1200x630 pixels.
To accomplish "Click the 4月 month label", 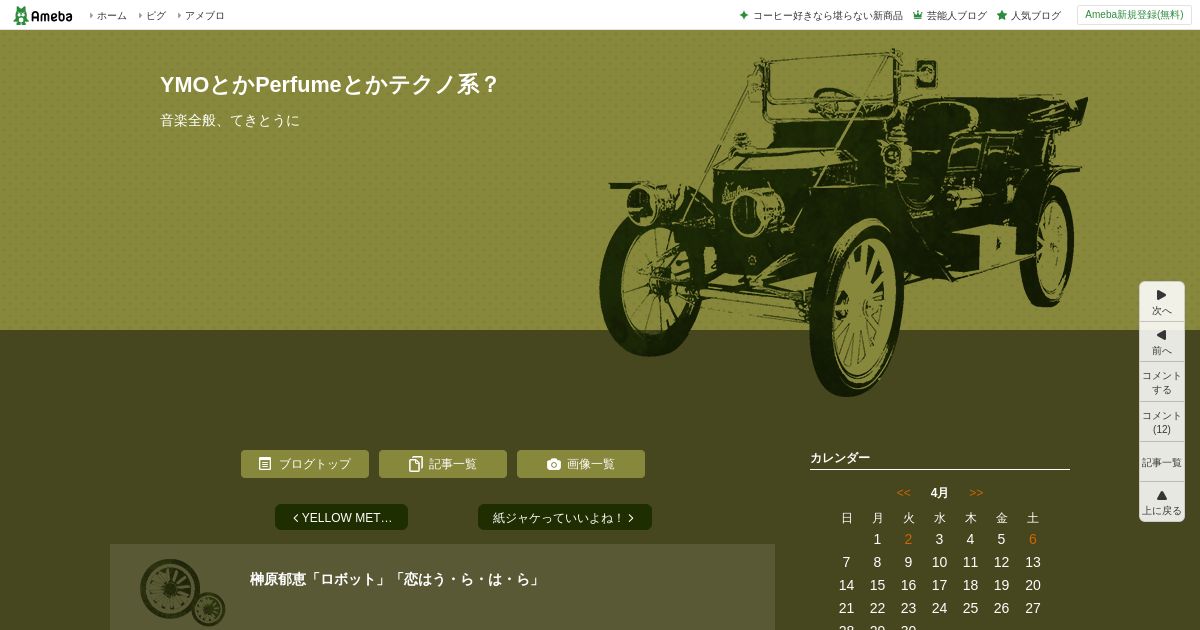I will [x=940, y=492].
